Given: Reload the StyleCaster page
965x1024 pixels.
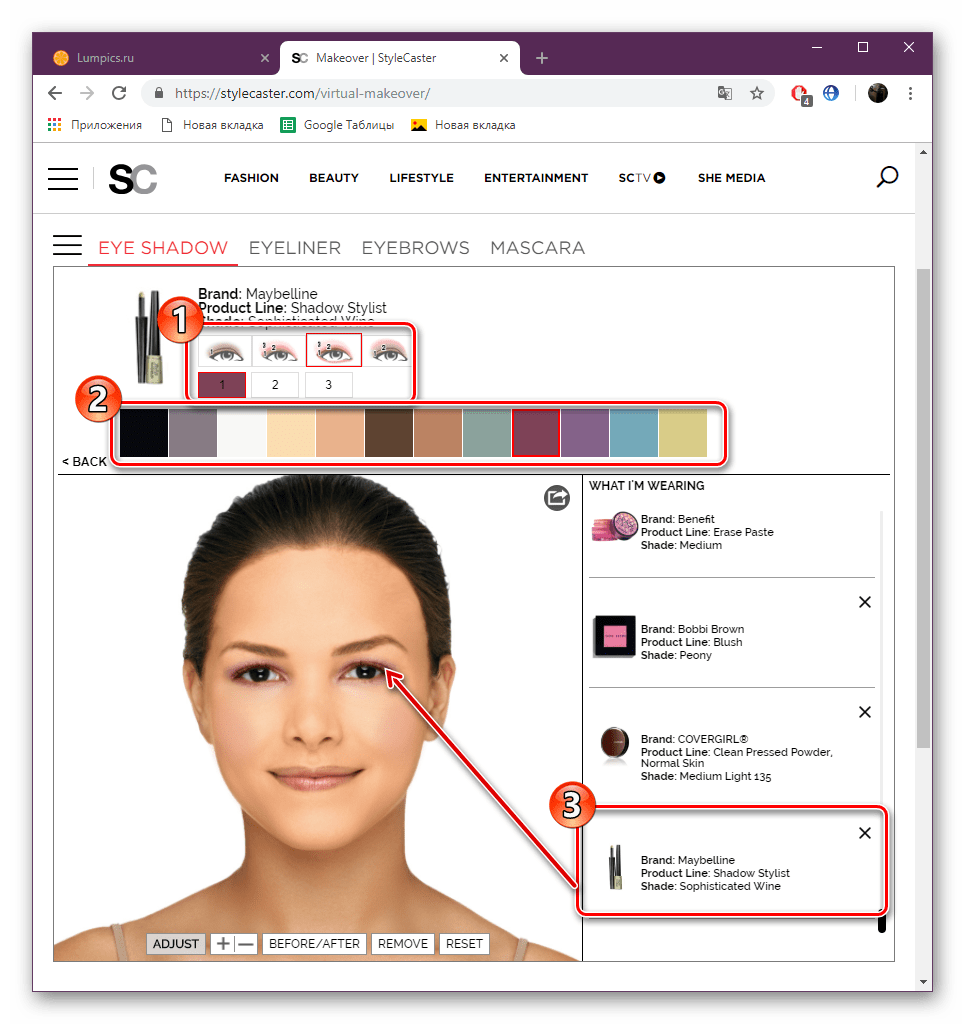Looking at the screenshot, I should pos(119,93).
